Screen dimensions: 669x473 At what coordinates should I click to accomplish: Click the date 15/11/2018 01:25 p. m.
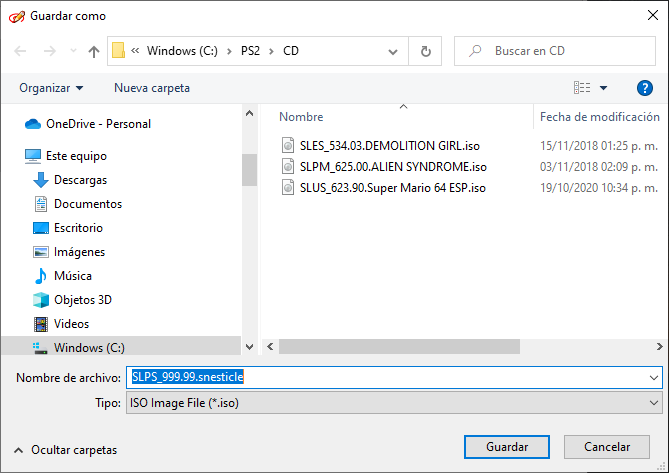tap(599, 146)
